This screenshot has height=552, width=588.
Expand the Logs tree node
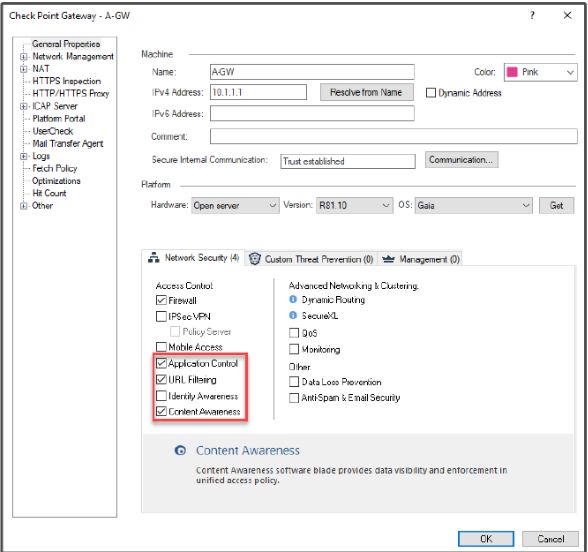pos(24,156)
